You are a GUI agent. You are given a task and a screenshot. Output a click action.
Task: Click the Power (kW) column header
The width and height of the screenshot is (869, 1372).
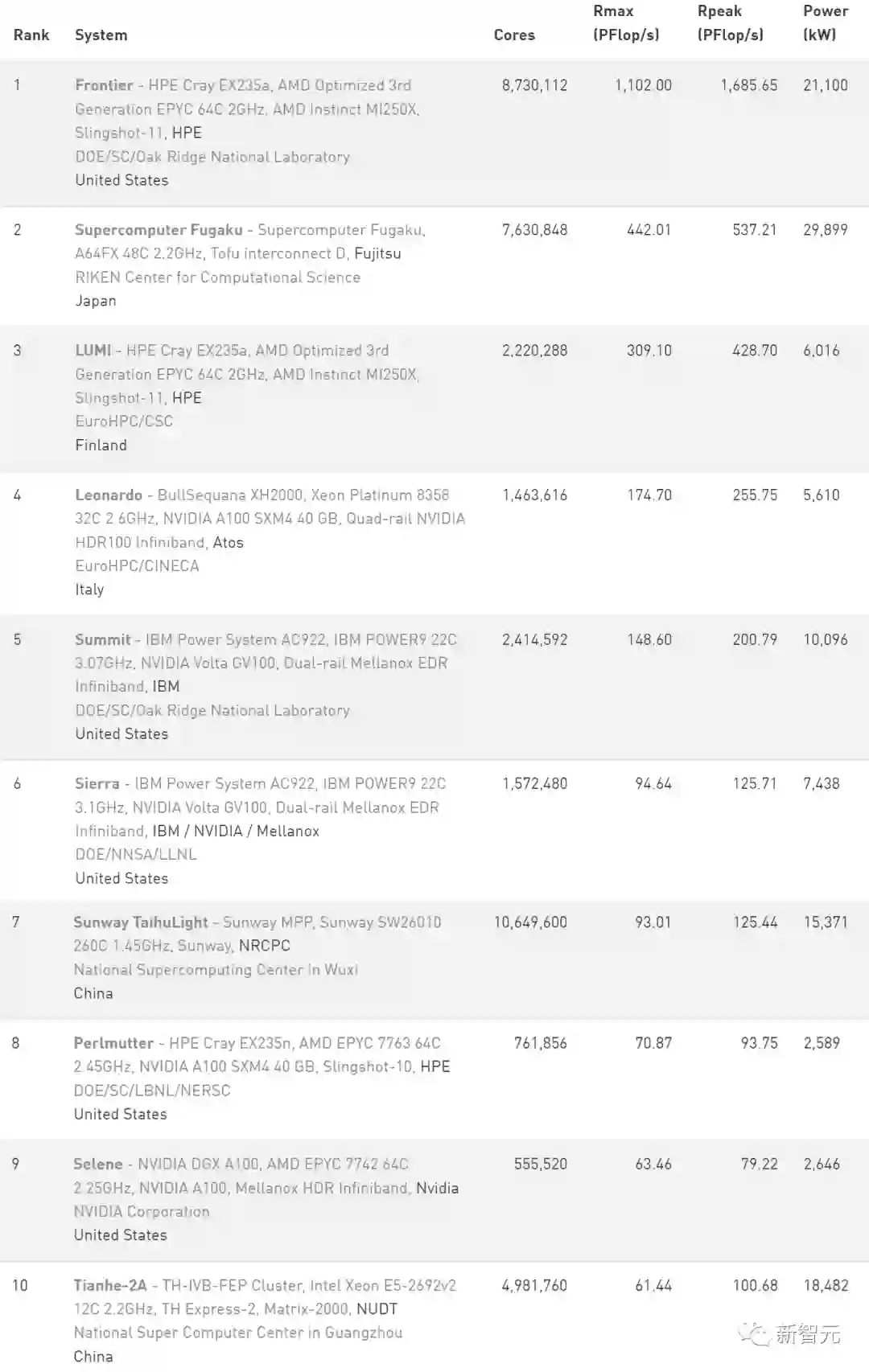pyautogui.click(x=825, y=23)
